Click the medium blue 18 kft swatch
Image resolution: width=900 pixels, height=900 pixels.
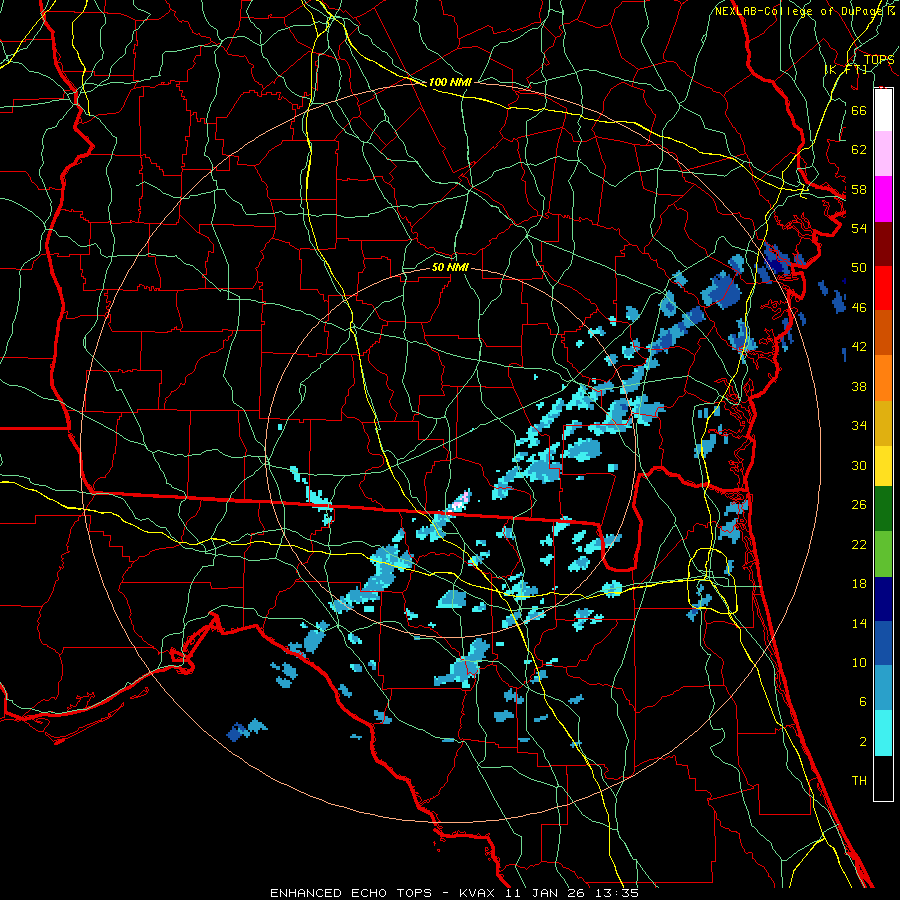tap(883, 643)
